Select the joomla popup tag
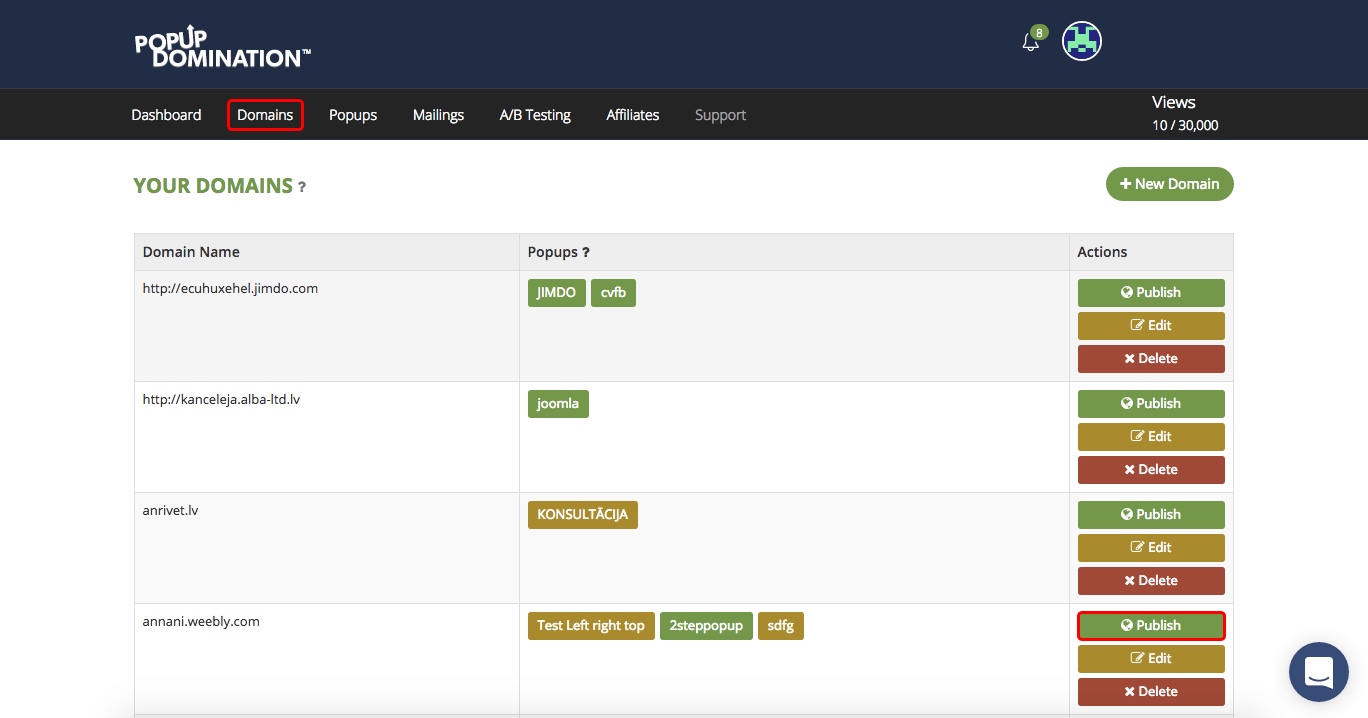The width and height of the screenshot is (1368, 718). tap(558, 404)
